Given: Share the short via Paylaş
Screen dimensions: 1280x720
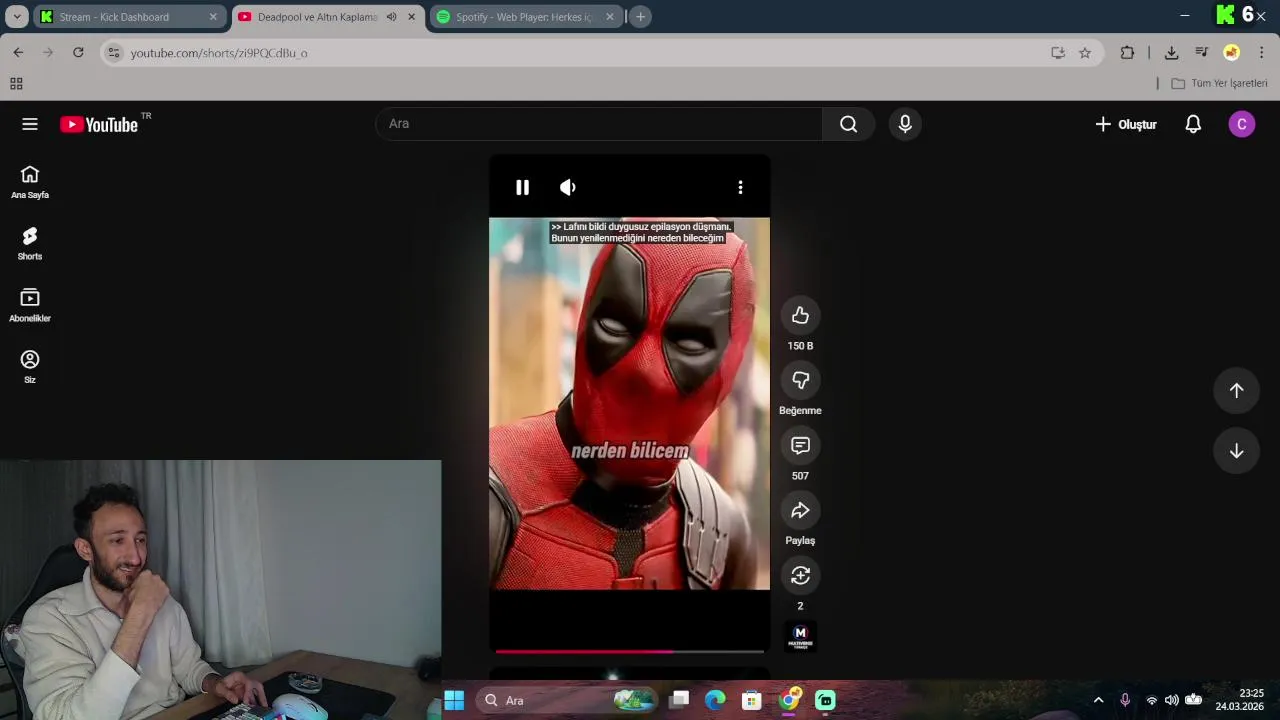Looking at the screenshot, I should pyautogui.click(x=800, y=511).
